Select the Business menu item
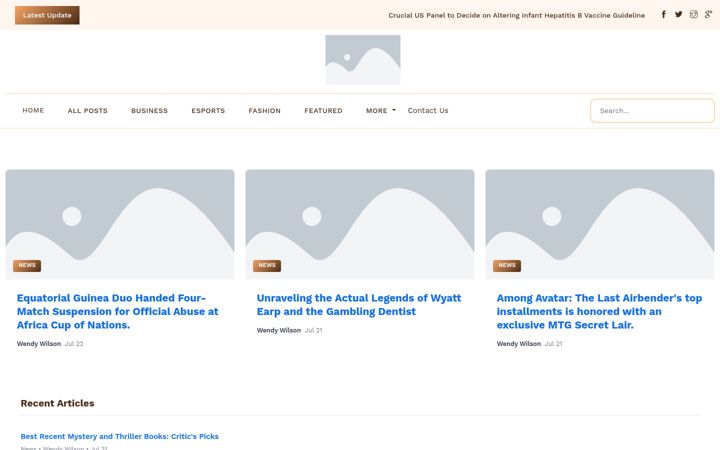Image resolution: width=720 pixels, height=450 pixels. (x=150, y=111)
